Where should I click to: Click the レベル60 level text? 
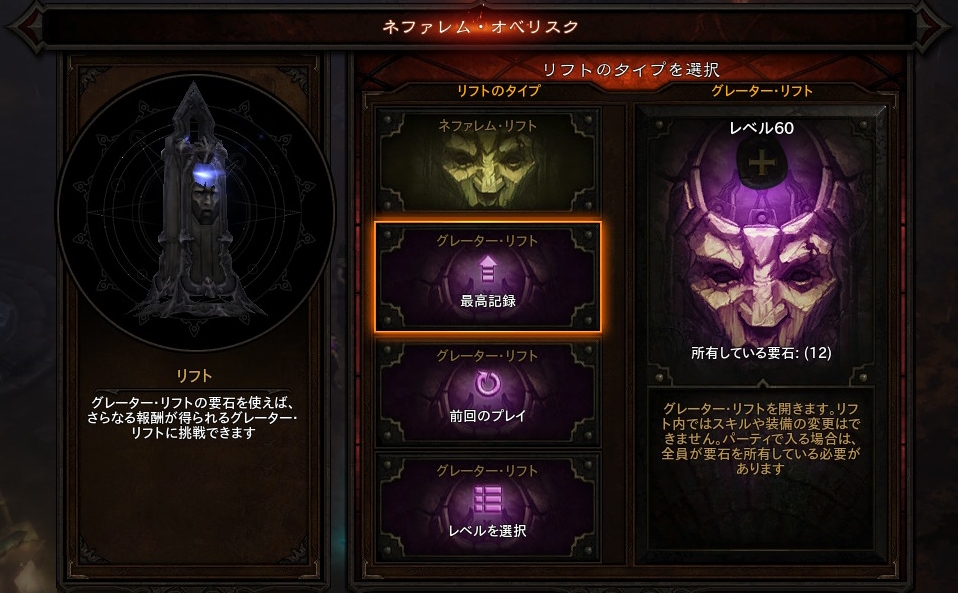point(761,128)
